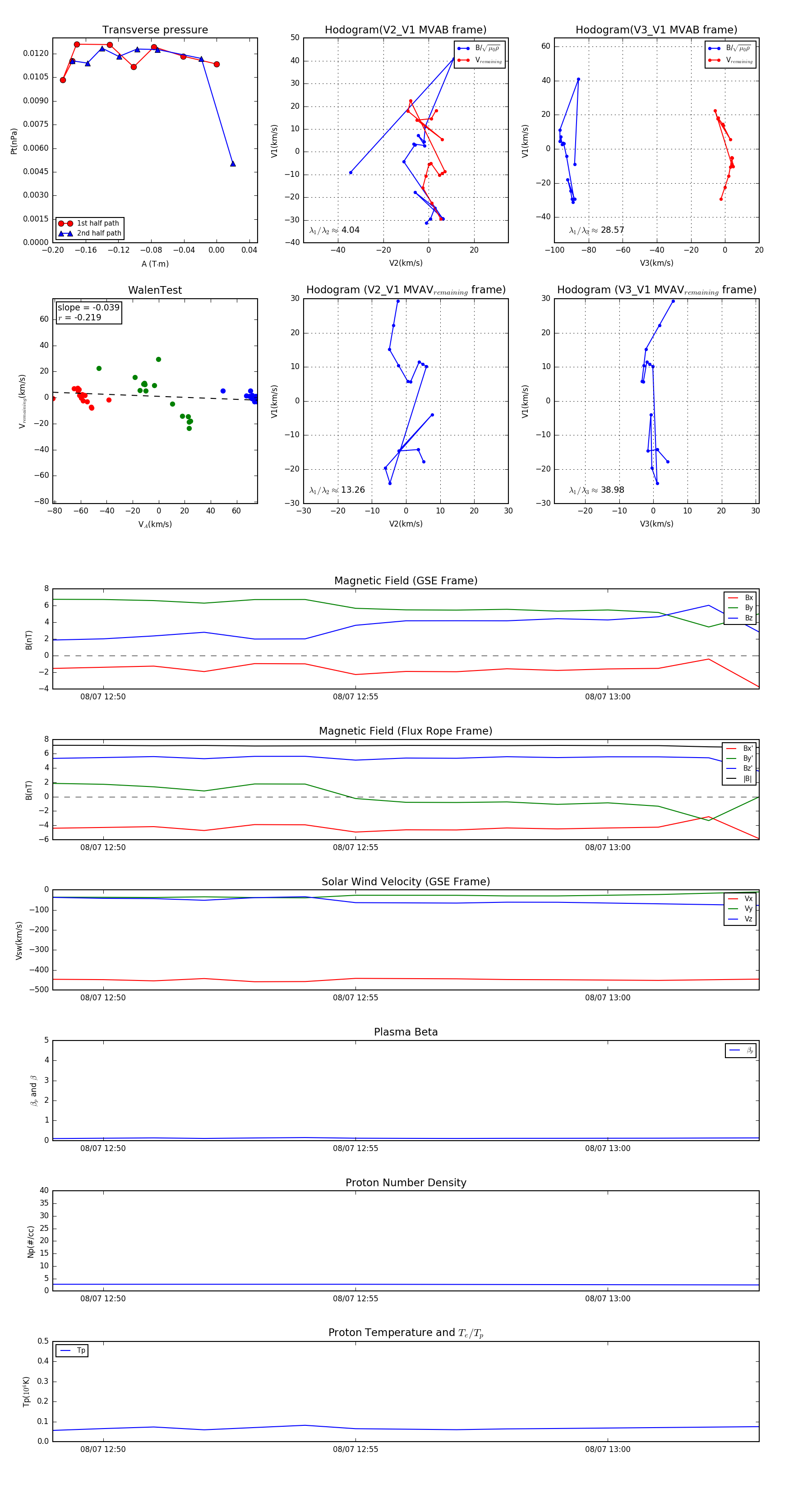This screenshot has width=812, height=1489.
Task: Click B/√μ0ρ legend entry in V2_V1 MVAB hodogram
Action: 479,49
